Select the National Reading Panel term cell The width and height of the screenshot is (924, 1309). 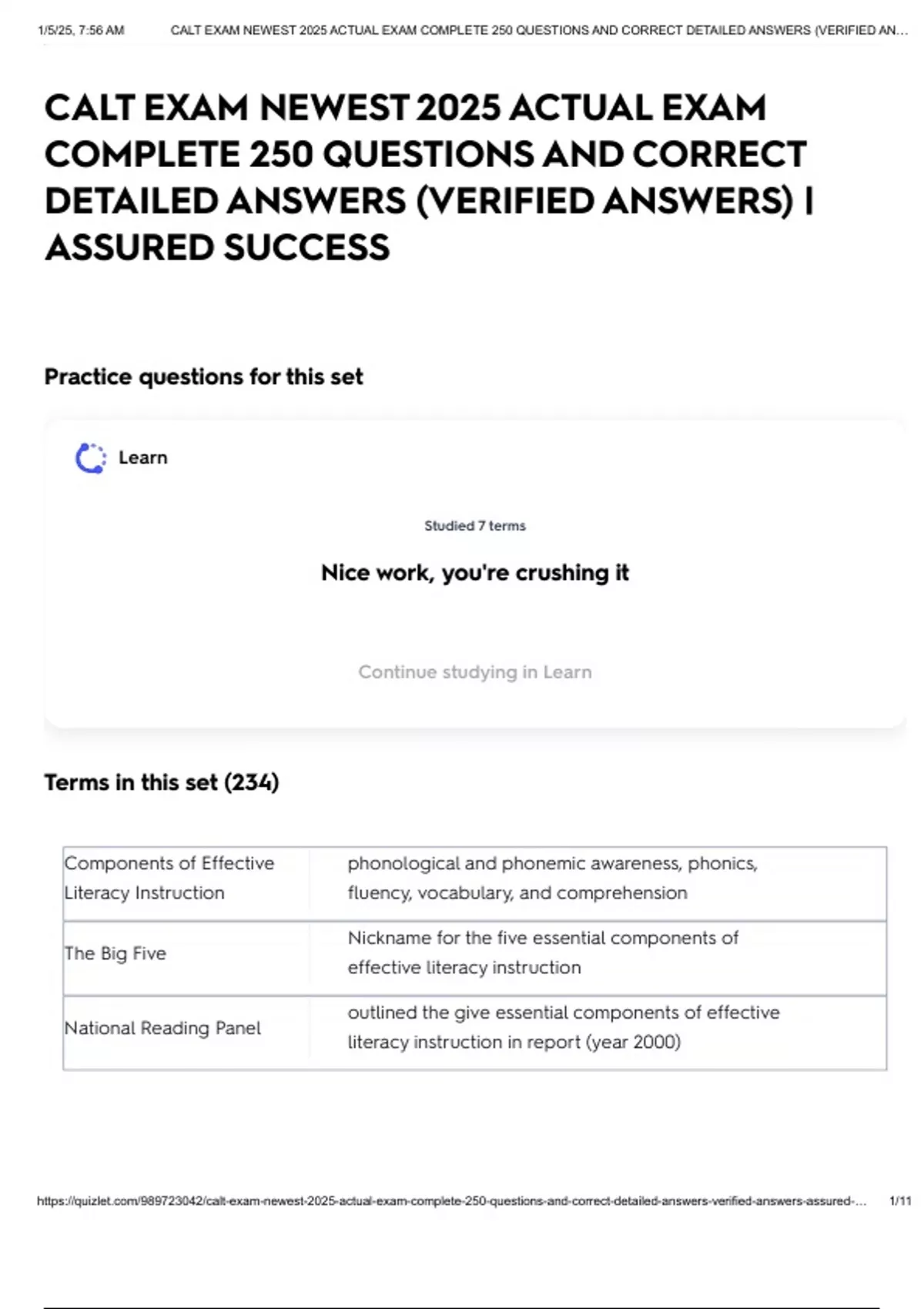[x=162, y=1028]
